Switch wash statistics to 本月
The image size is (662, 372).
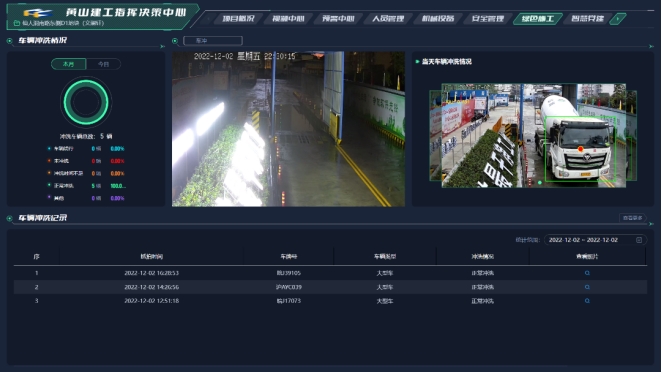(68, 64)
